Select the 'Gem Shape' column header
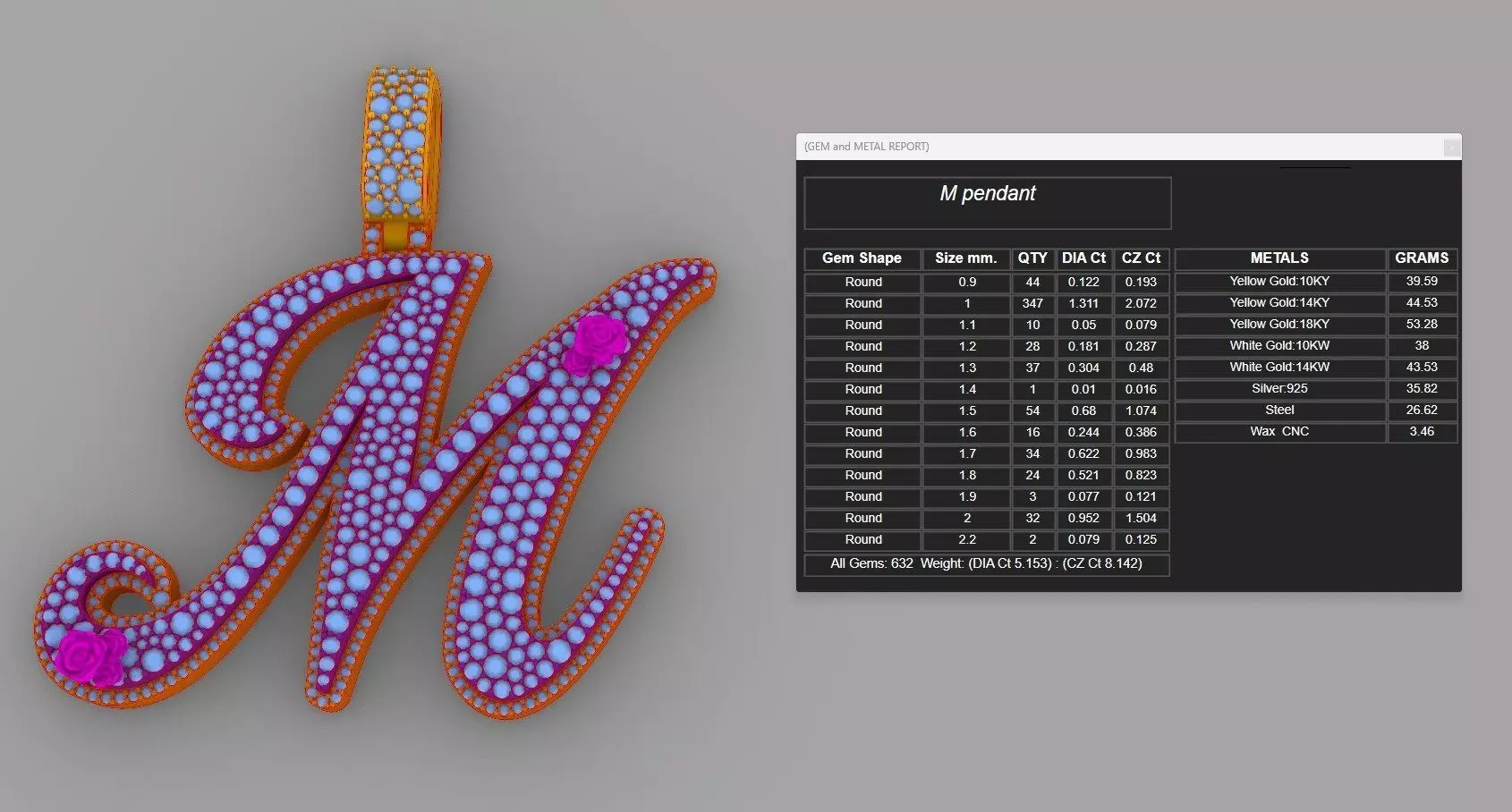Viewport: 1512px width, 812px height. [862, 258]
